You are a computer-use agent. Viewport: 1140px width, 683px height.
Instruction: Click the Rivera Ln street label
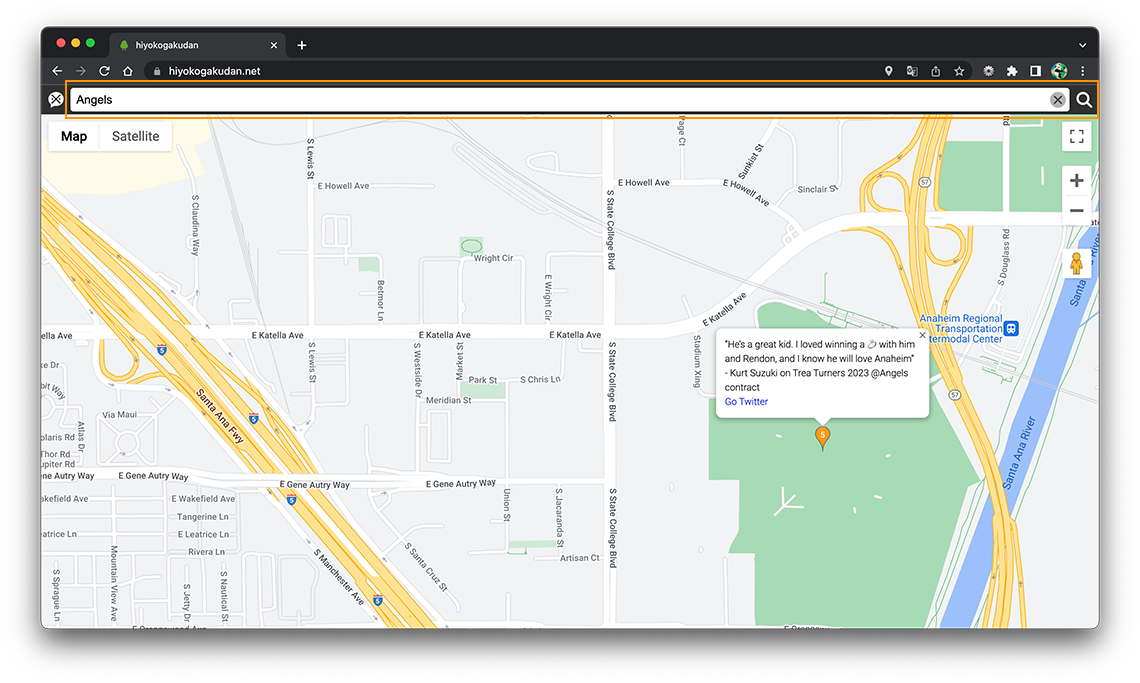(x=206, y=552)
